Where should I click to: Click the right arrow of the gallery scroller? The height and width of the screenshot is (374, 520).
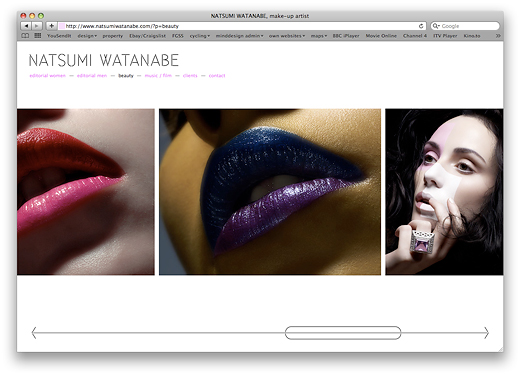click(x=486, y=333)
